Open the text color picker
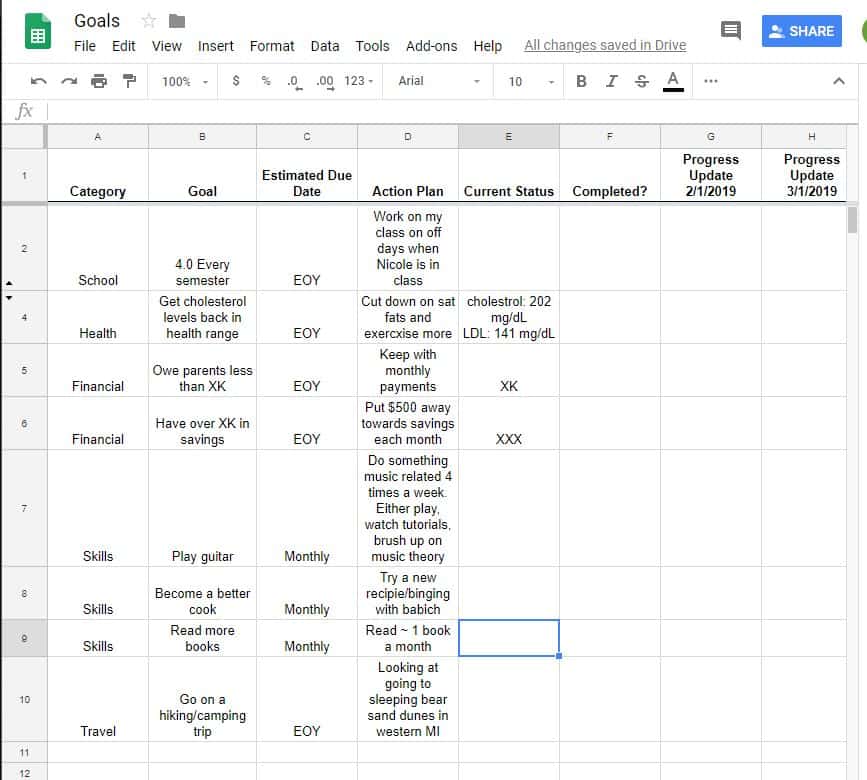This screenshot has height=780, width=867. tap(672, 81)
